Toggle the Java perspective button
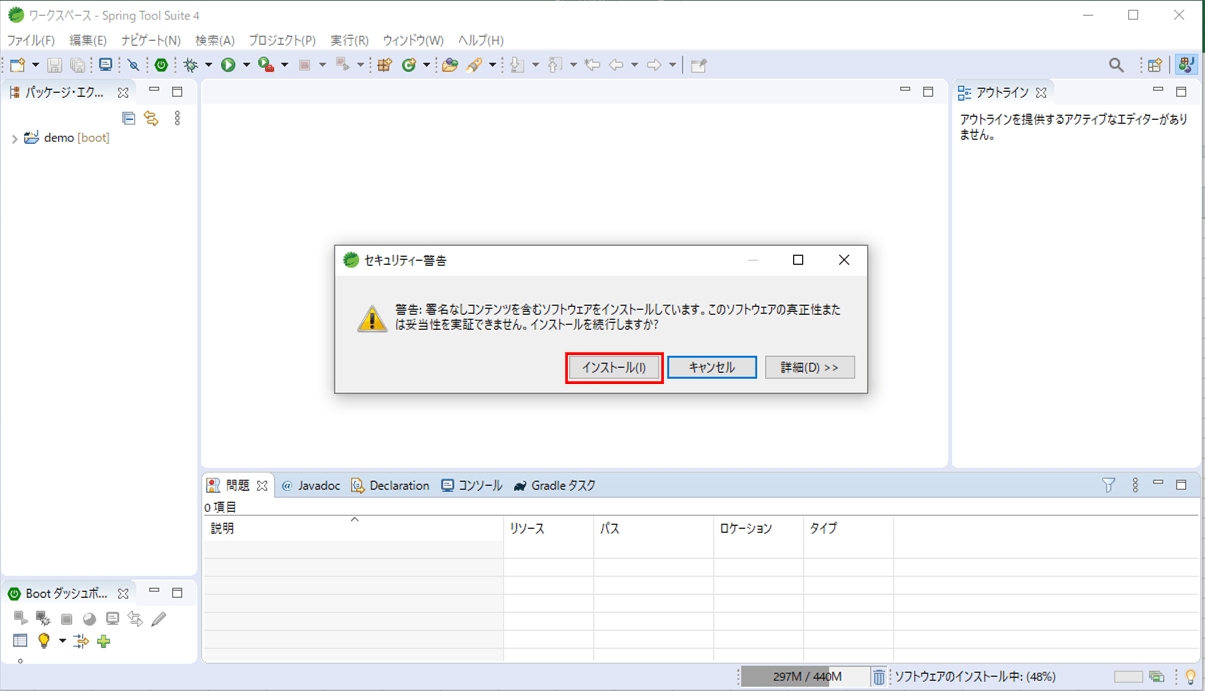The image size is (1205, 691). pos(1186,65)
